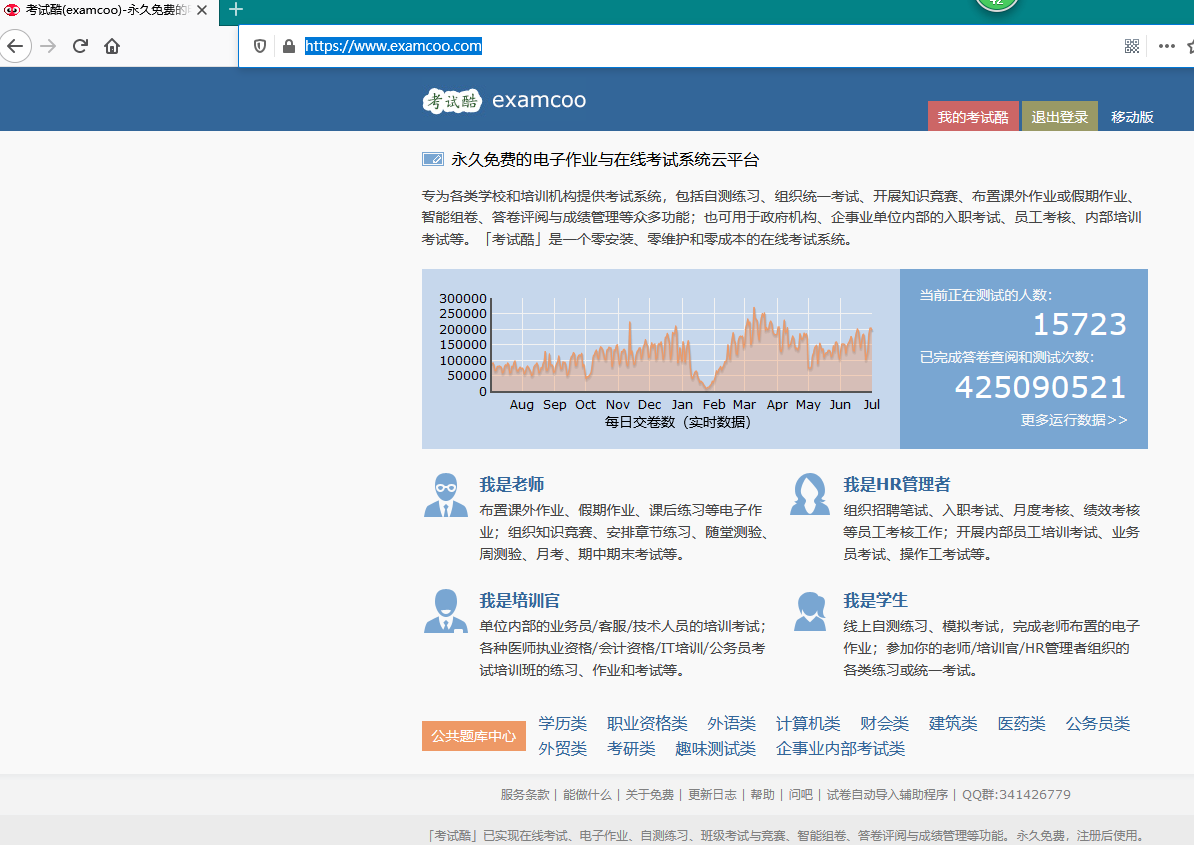1194x845 pixels.
Task: Open the 计算机类 category
Action: 808,723
